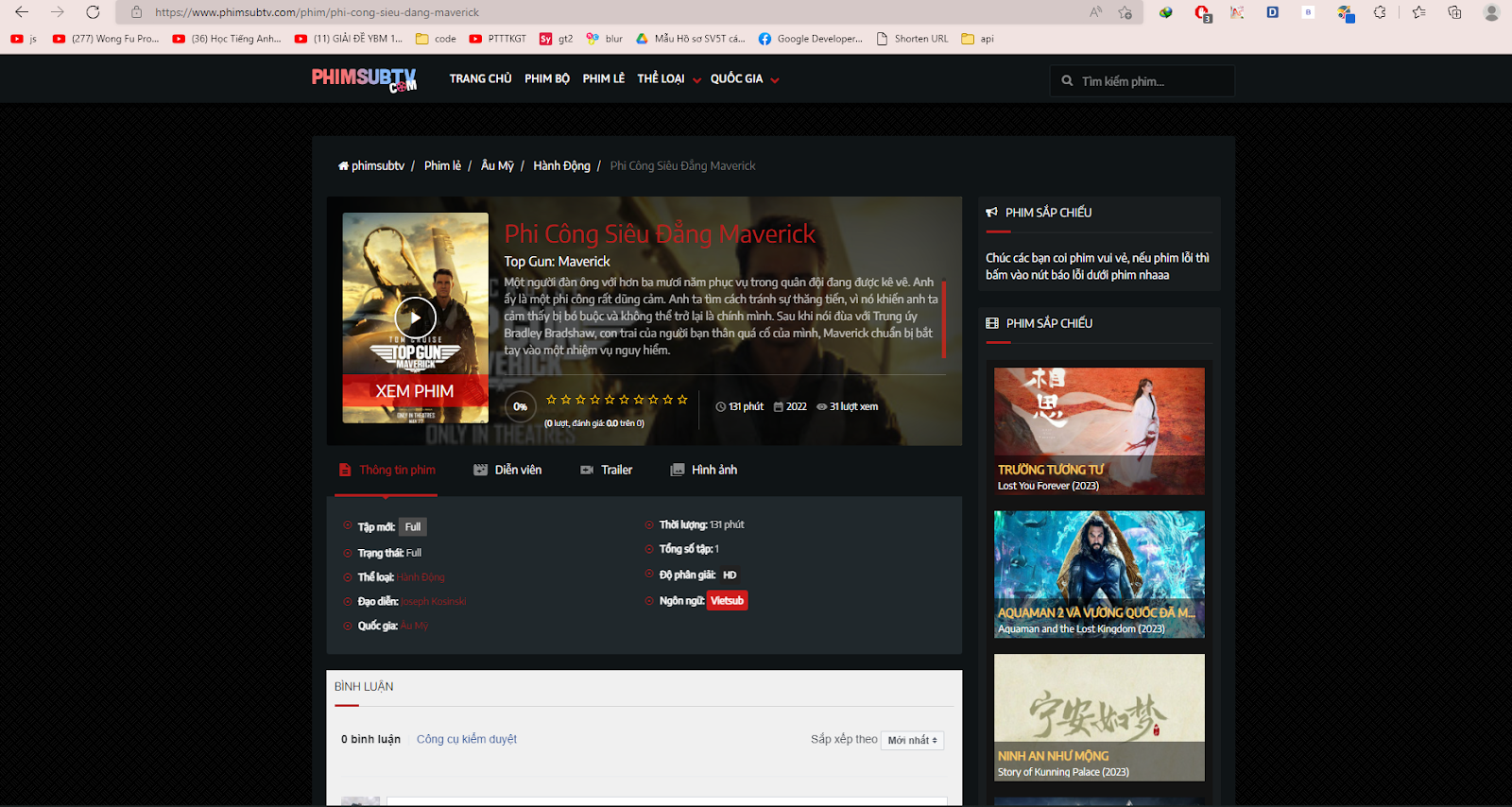Click the 0% rating circle

click(520, 406)
